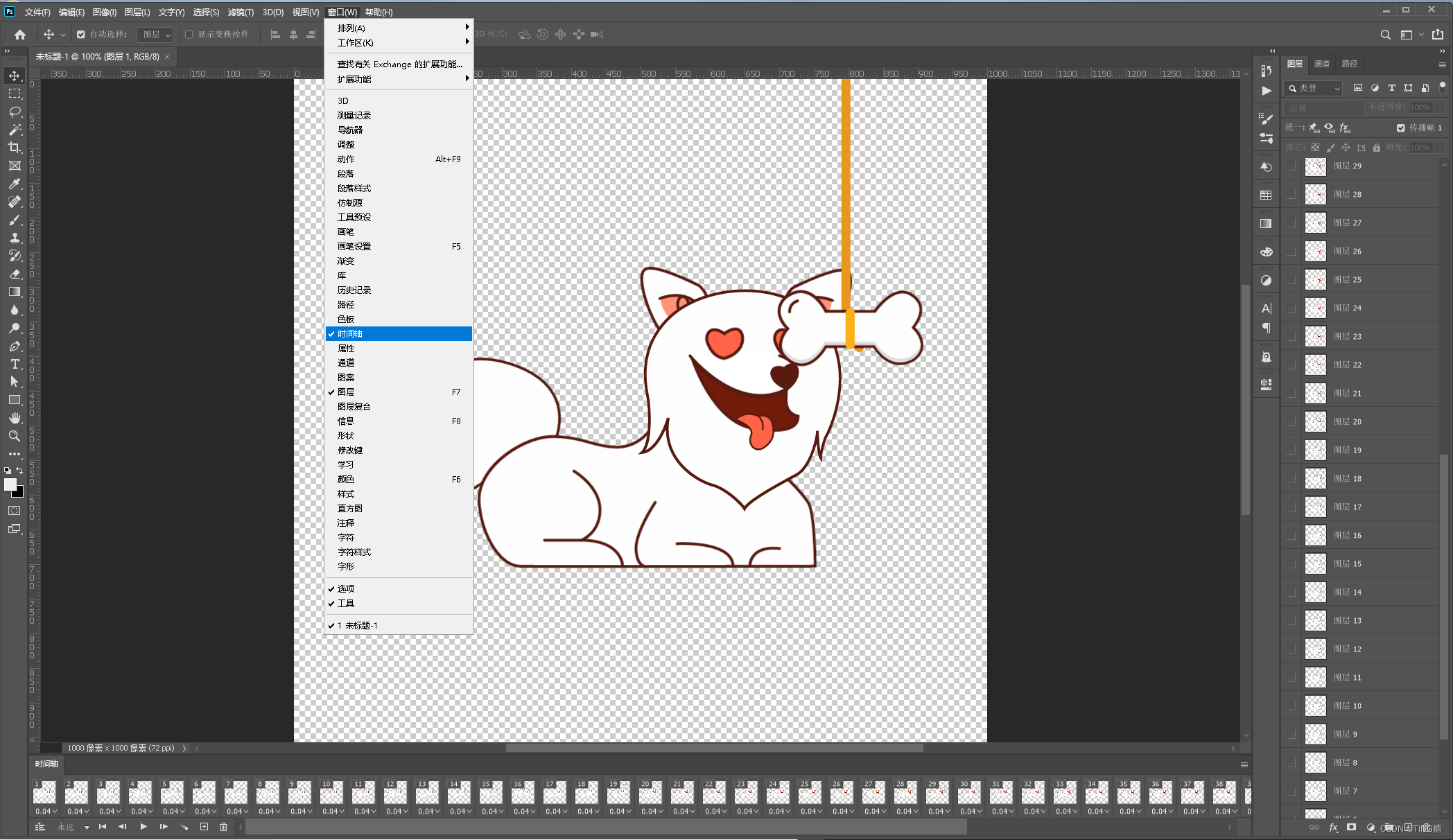
Task: Select the Horizontal Type tool
Action: click(x=15, y=364)
